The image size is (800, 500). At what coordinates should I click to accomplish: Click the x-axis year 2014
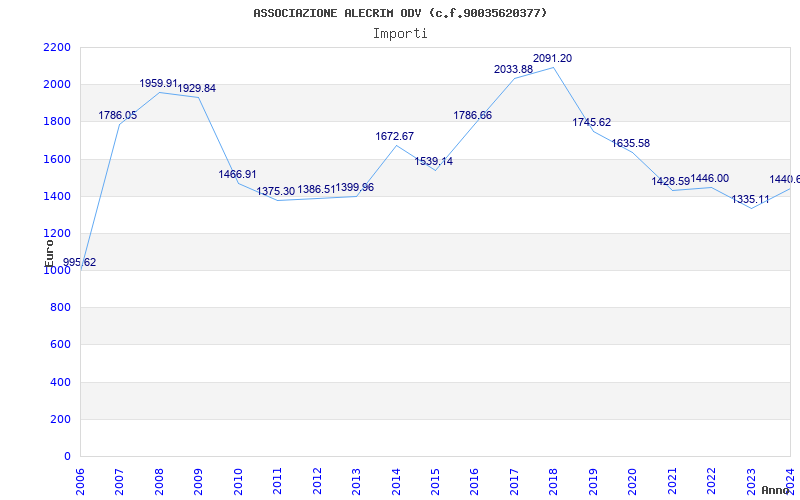396,481
